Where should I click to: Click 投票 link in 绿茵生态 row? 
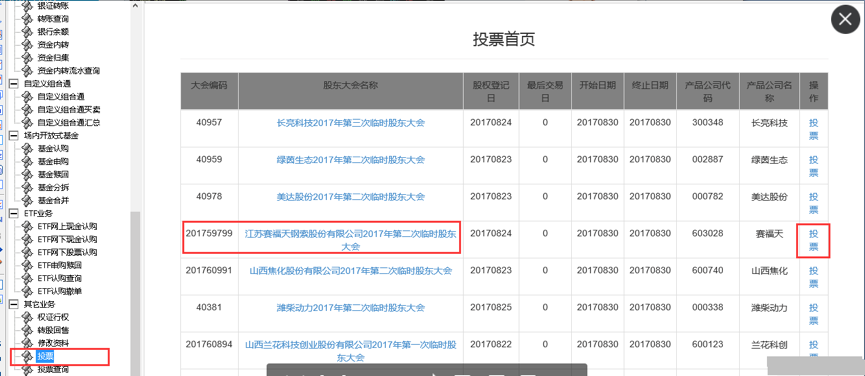[814, 166]
